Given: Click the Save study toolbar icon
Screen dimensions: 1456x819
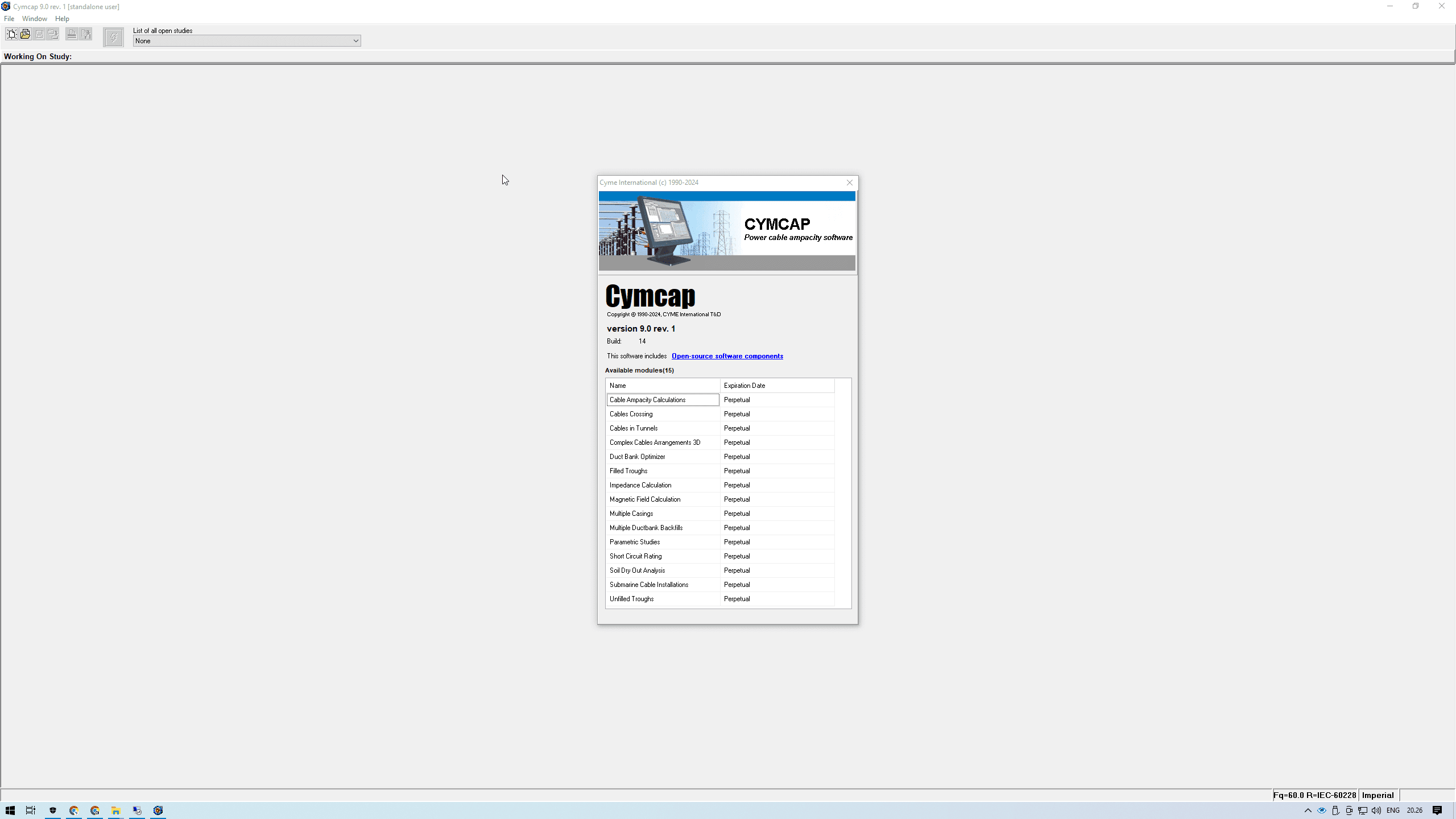Looking at the screenshot, I should click(x=39, y=34).
